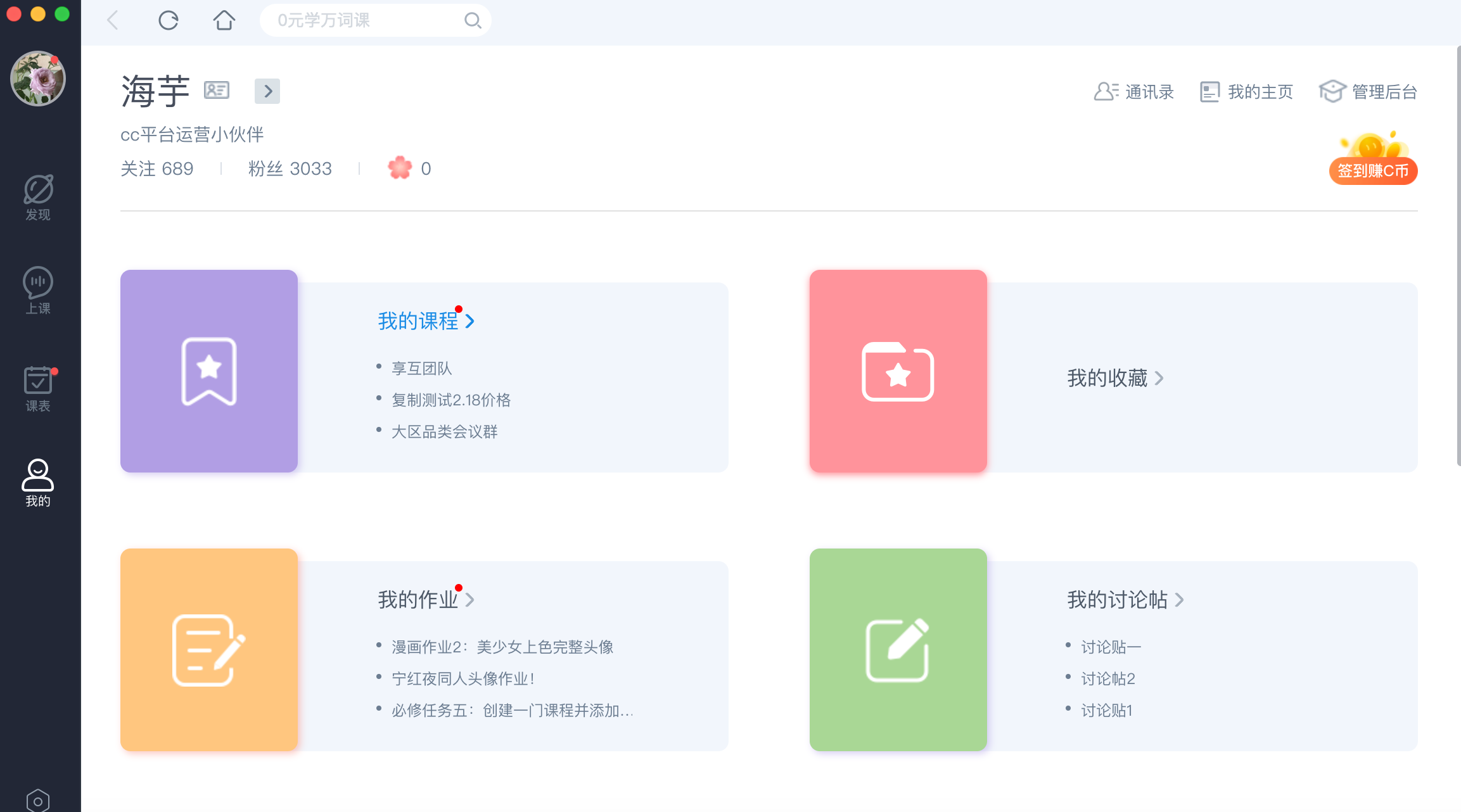Open the 通讯录 contacts
Viewport: 1461px width, 812px height.
pyautogui.click(x=1134, y=91)
